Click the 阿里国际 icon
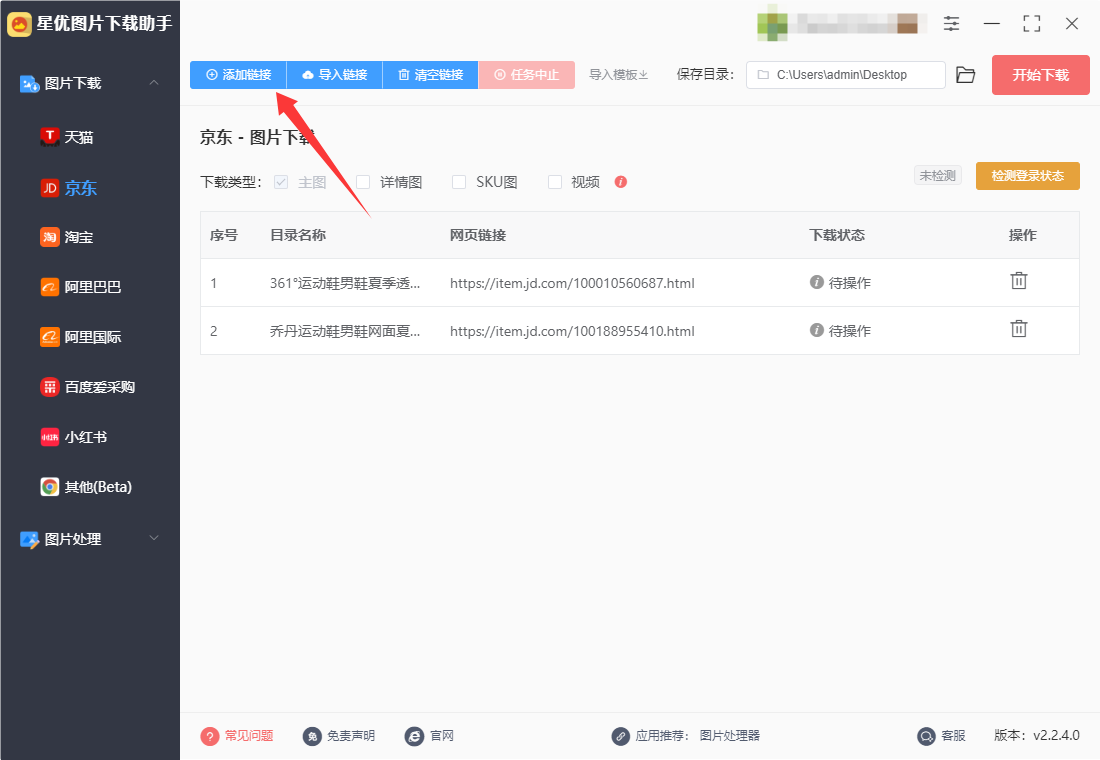 pos(49,337)
